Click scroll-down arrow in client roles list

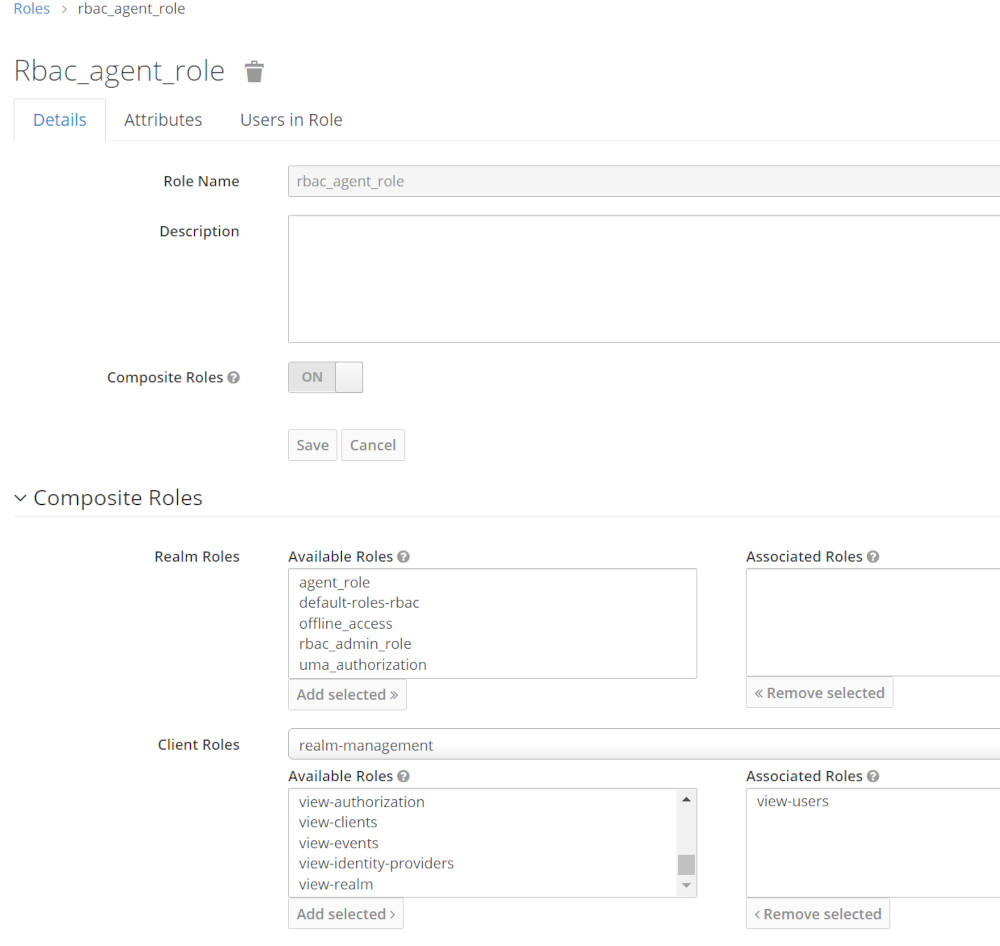pos(686,885)
